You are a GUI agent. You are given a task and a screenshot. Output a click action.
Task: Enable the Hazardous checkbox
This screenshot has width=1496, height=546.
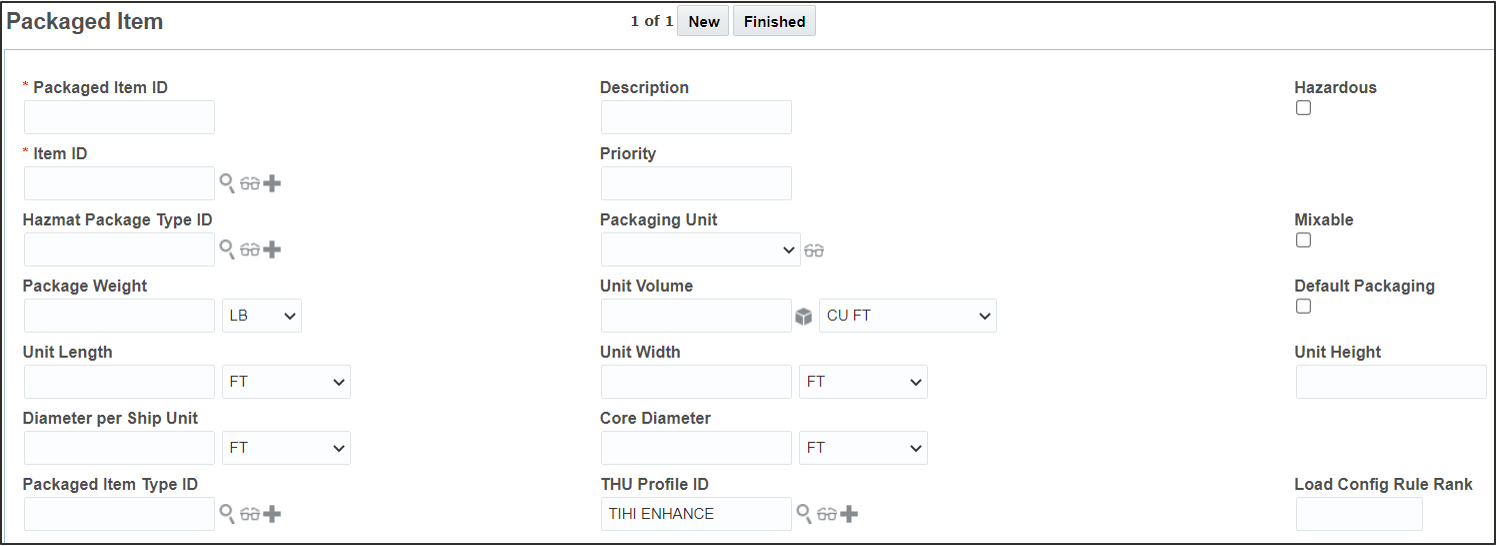[x=1303, y=108]
